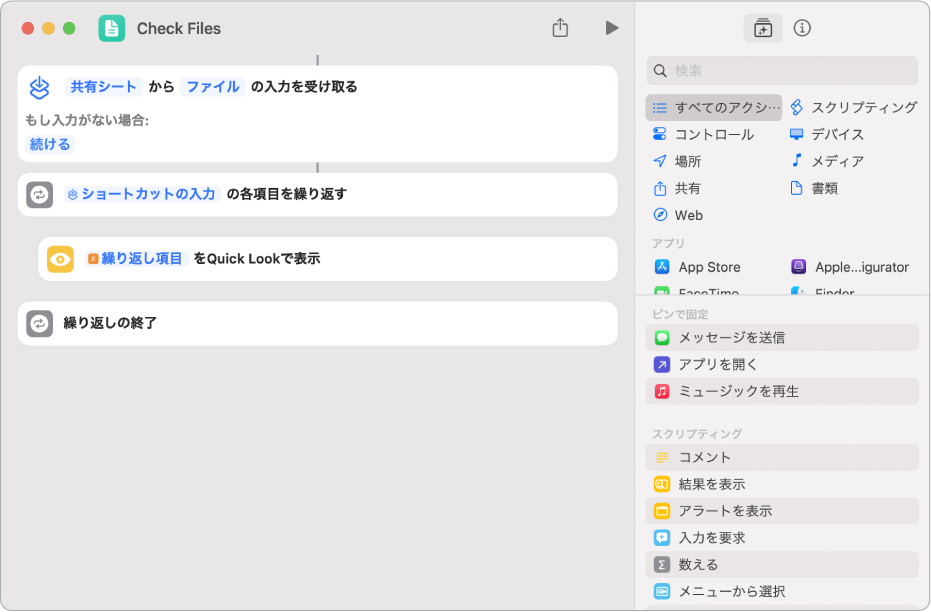Show shortcut details with the info icon
931x612 pixels.
(x=802, y=28)
